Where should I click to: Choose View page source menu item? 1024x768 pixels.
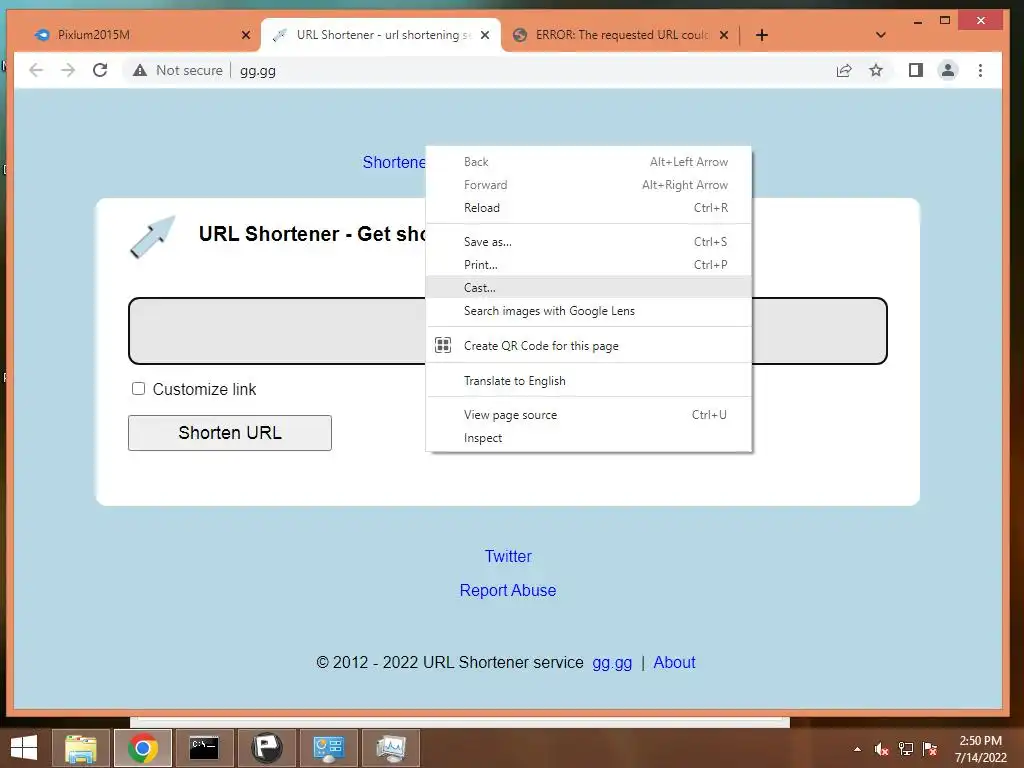tap(588, 415)
